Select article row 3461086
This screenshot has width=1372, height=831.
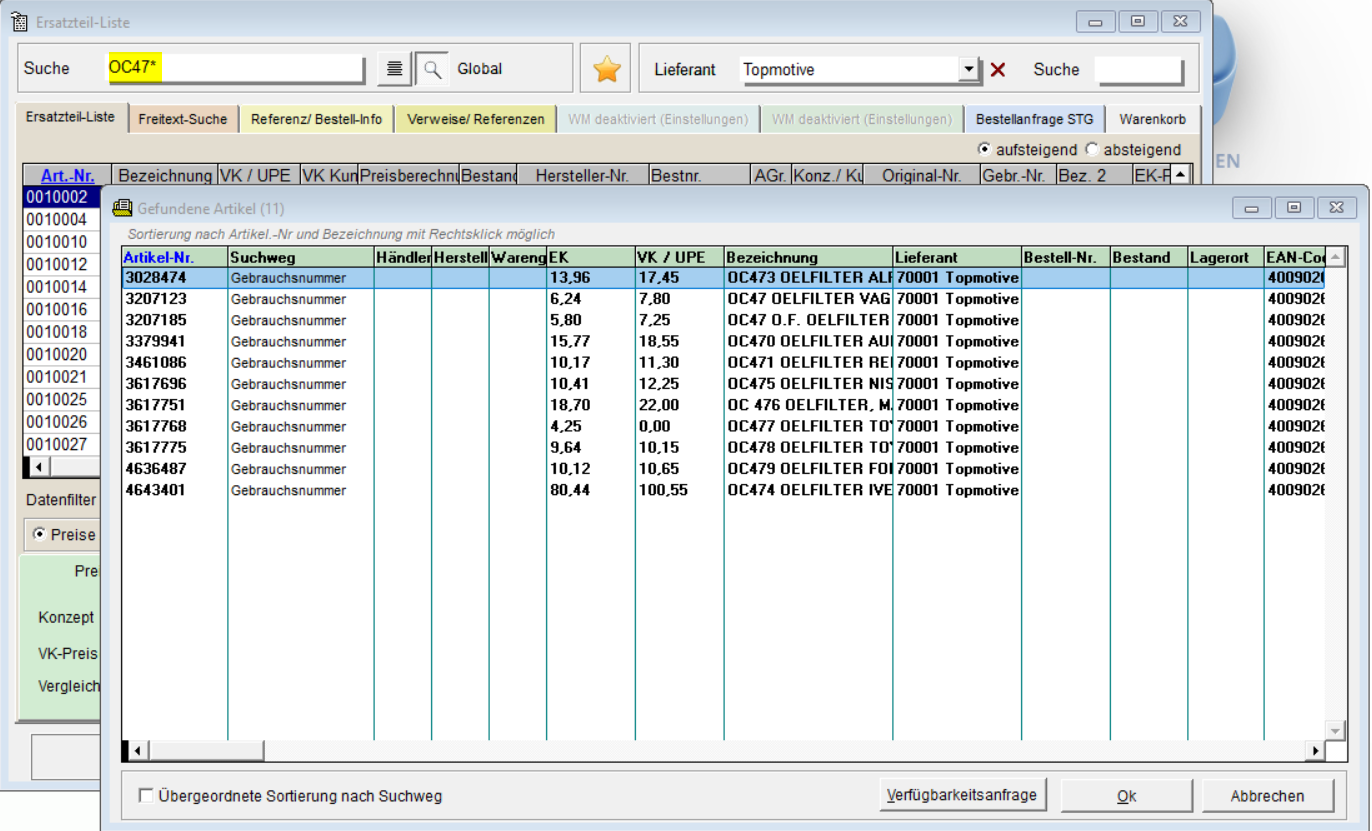tap(723, 362)
